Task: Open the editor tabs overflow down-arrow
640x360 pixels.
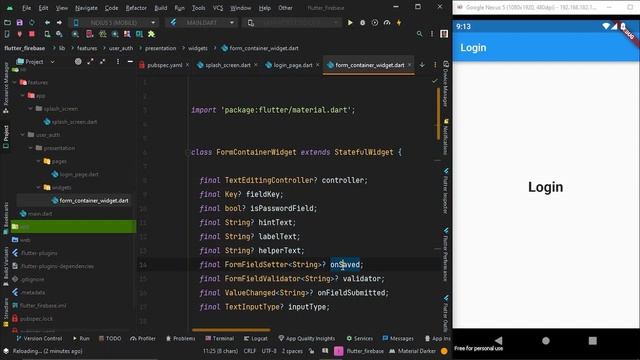Action: coord(422,64)
